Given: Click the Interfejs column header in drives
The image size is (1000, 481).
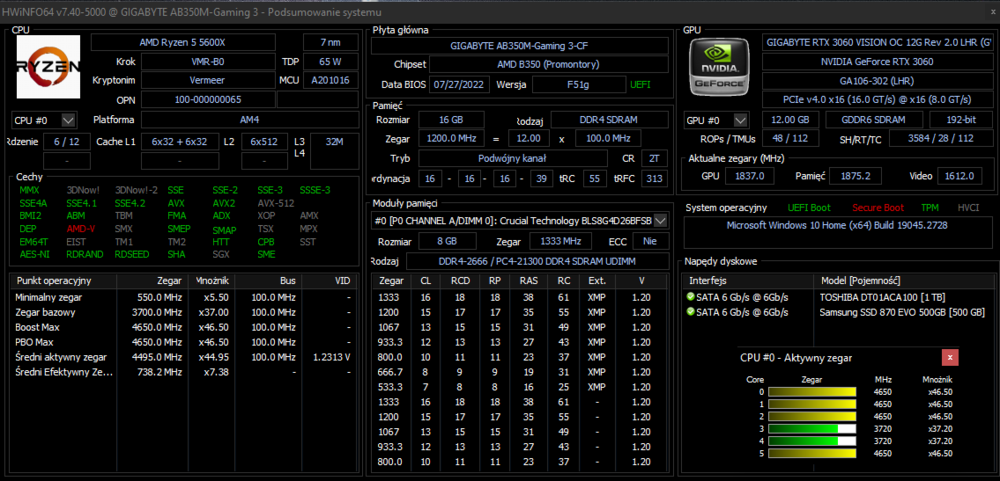Looking at the screenshot, I should (x=748, y=281).
